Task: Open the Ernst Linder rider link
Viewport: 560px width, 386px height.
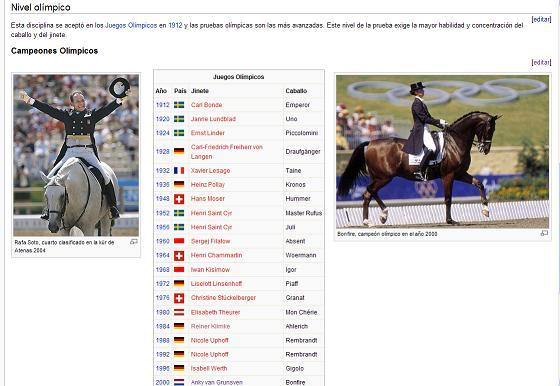Action: click(208, 133)
